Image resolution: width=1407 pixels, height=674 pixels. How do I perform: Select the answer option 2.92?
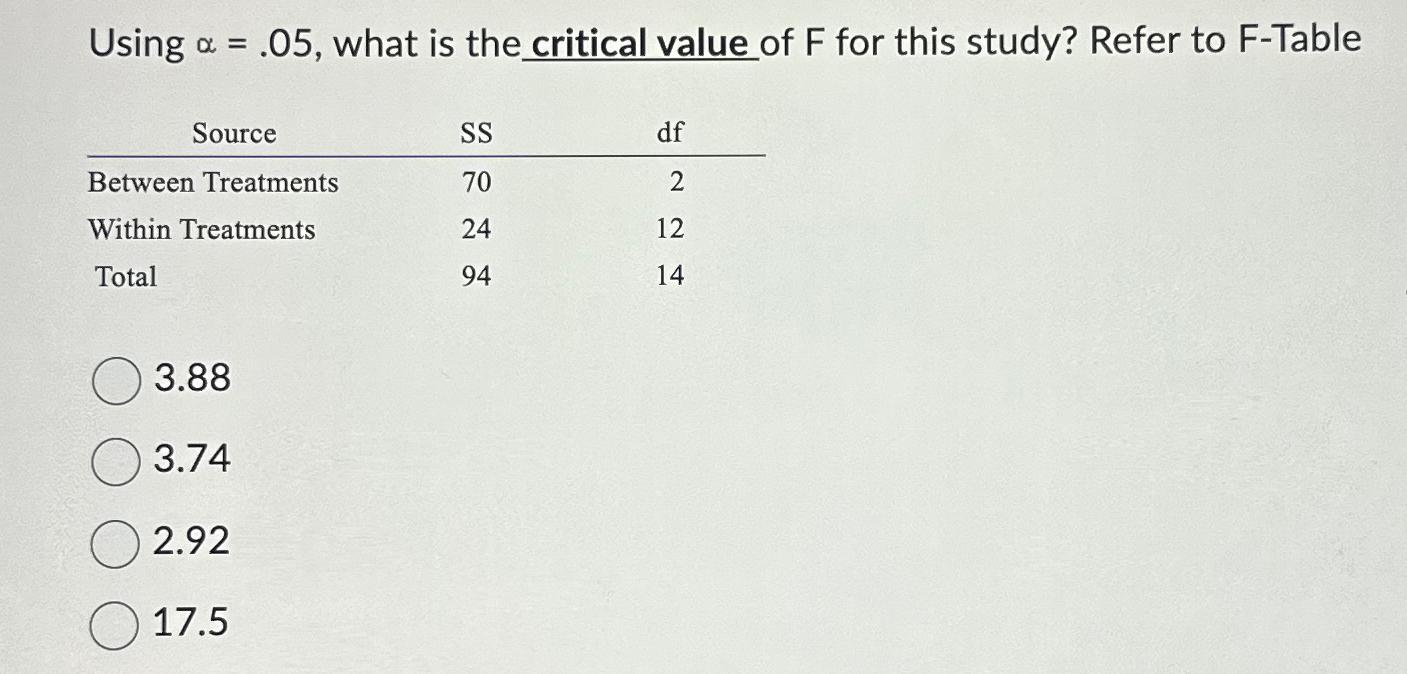coord(115,542)
